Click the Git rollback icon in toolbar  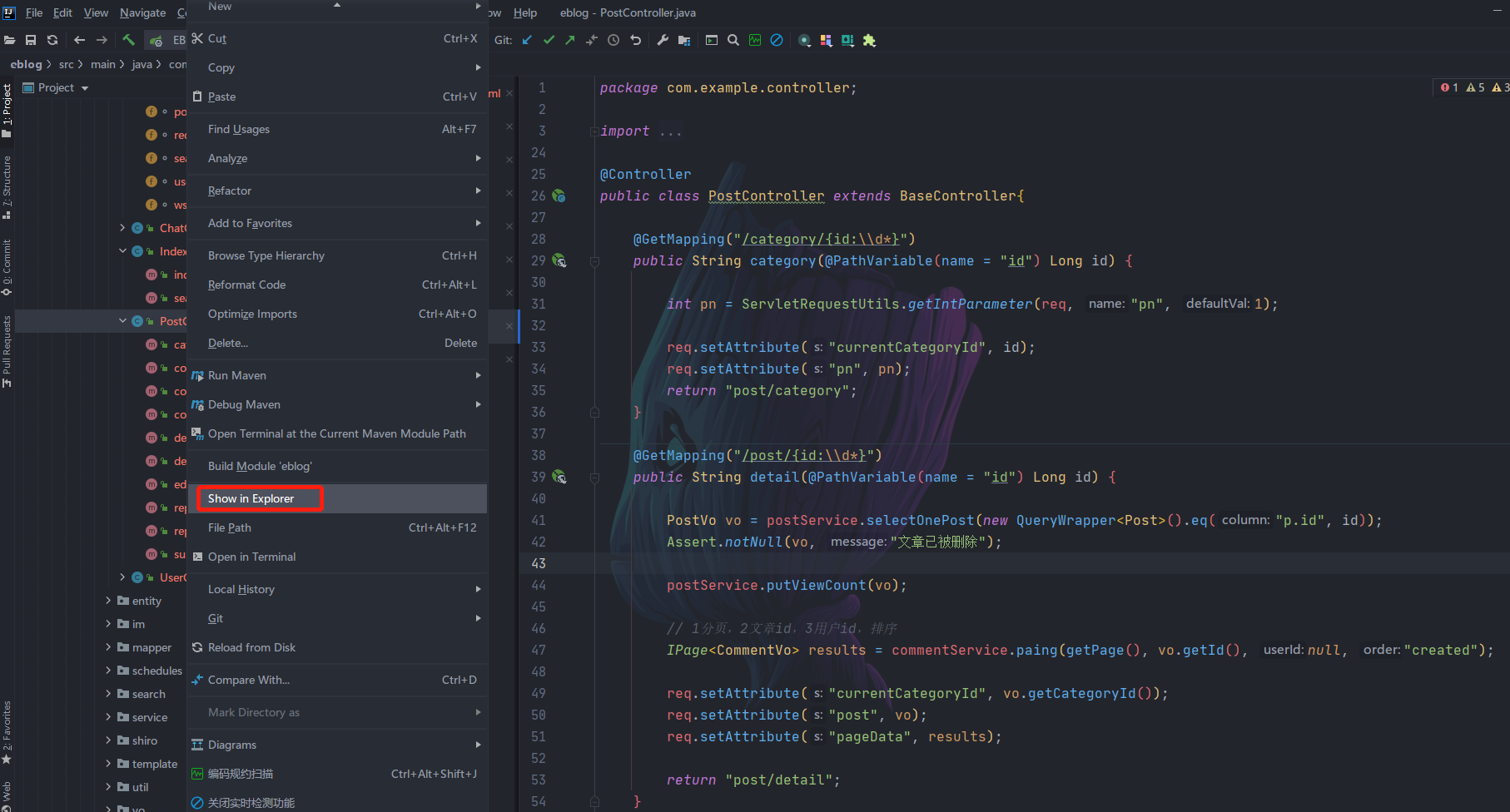(x=636, y=40)
